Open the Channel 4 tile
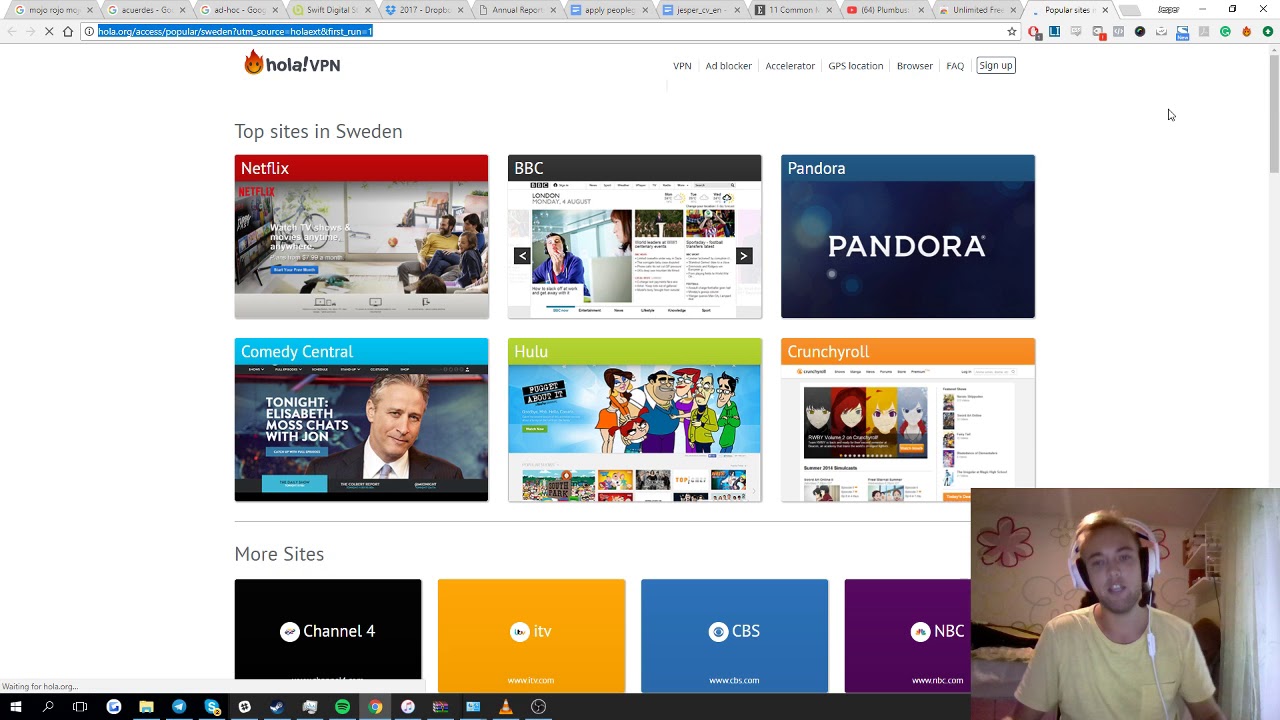1280x720 pixels. (328, 635)
